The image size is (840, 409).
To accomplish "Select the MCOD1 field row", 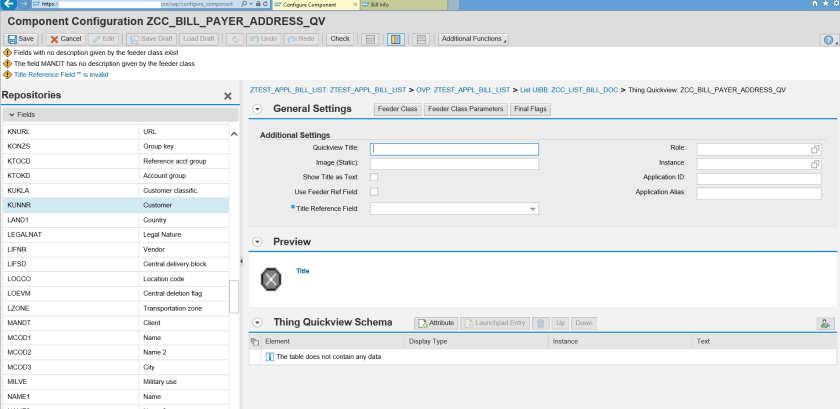I will 116,338.
